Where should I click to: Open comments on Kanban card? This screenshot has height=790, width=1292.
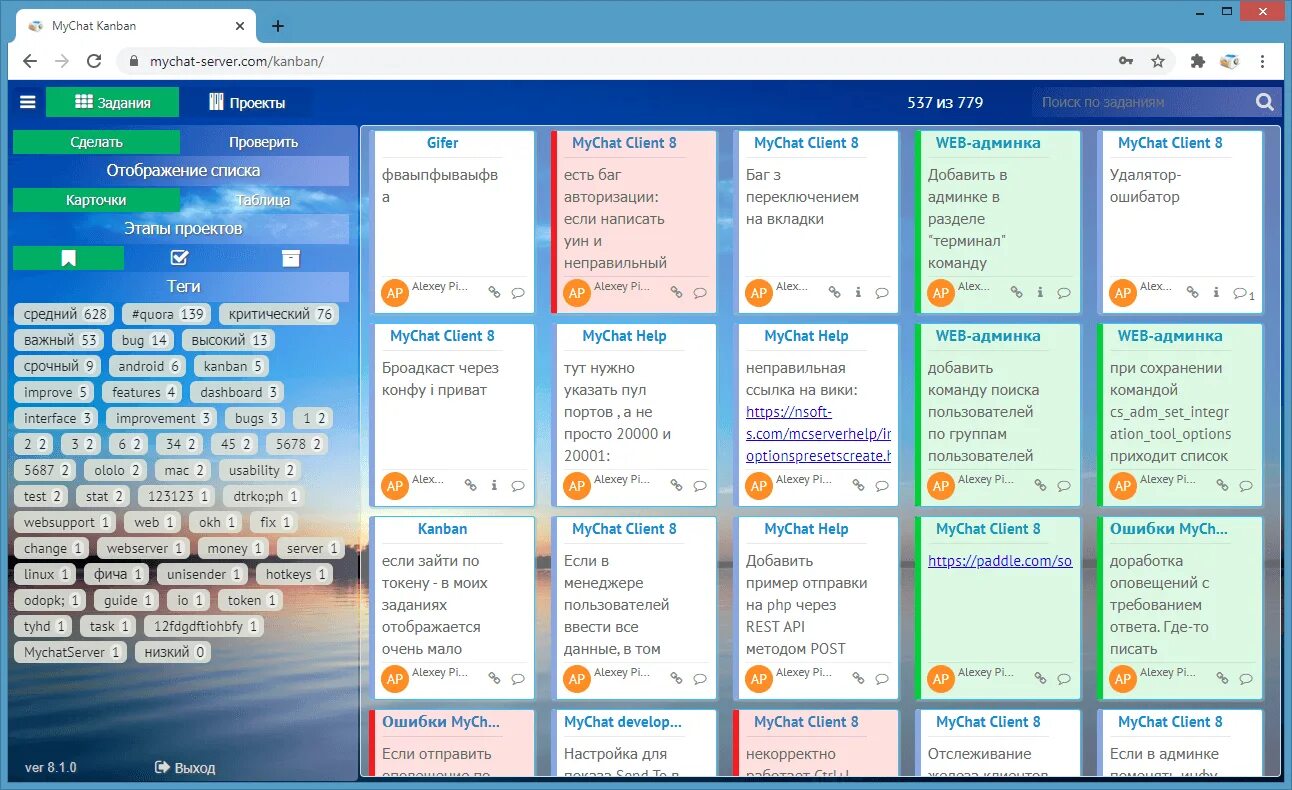518,679
